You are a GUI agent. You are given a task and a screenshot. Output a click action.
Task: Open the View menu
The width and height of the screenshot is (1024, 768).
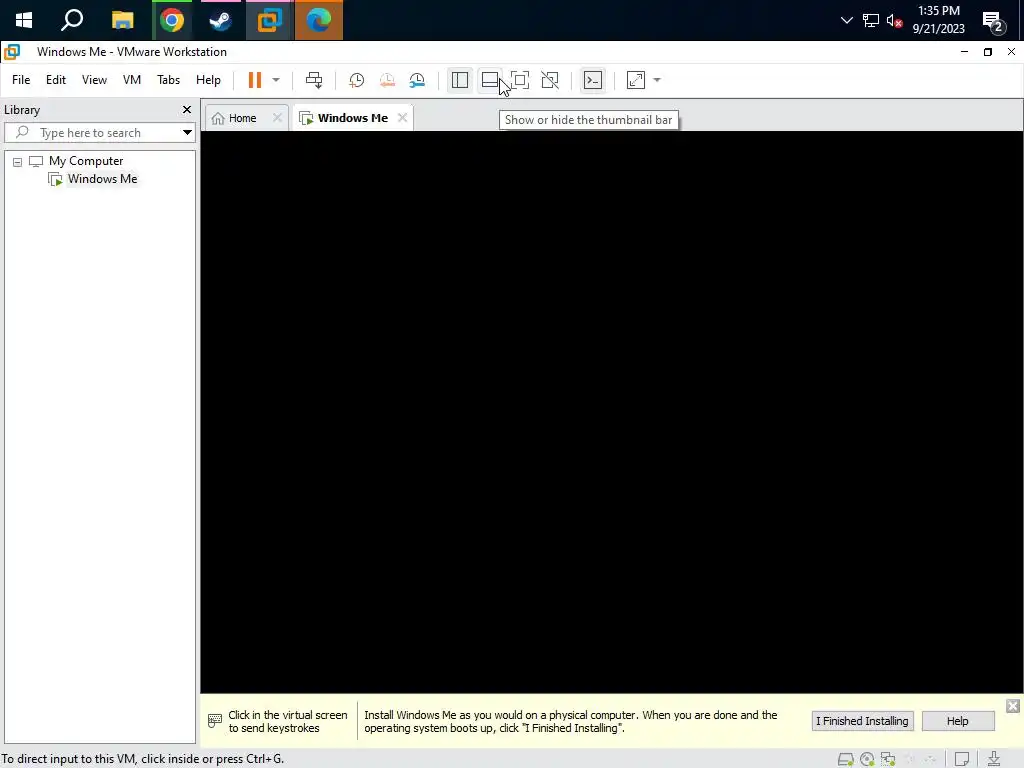click(x=94, y=80)
